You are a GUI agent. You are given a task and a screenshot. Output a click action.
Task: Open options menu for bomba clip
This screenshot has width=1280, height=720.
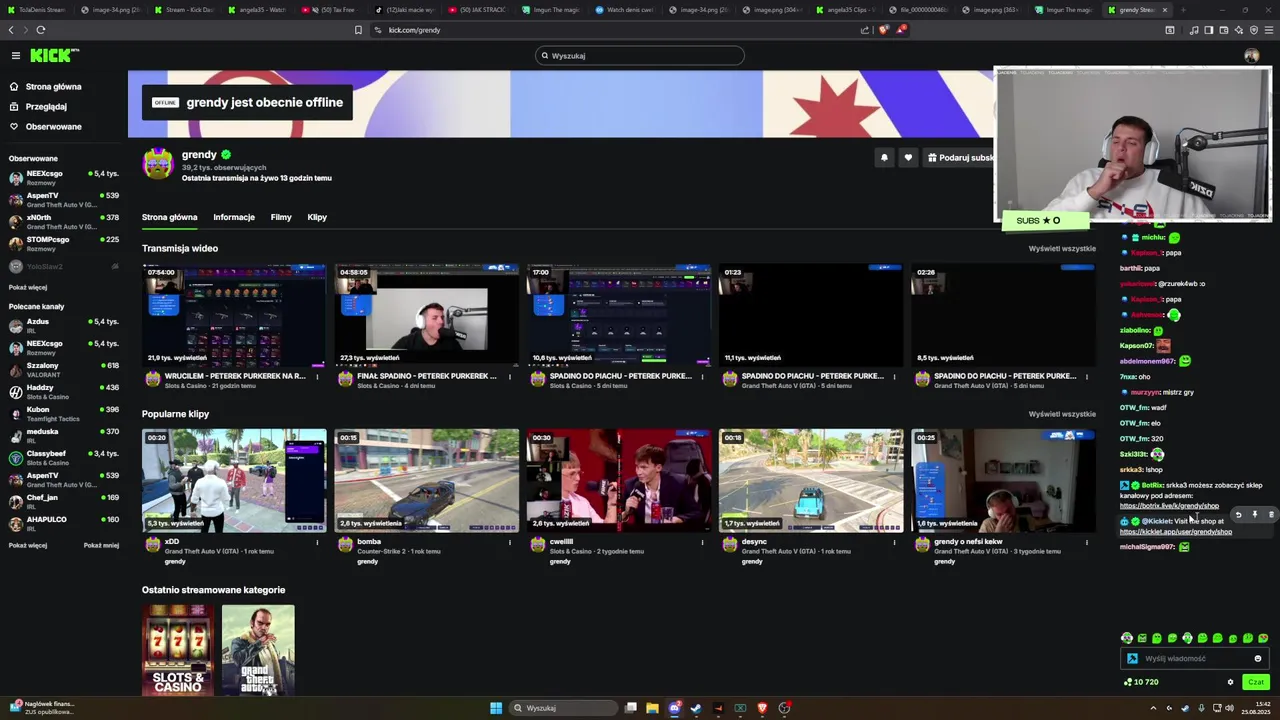510,543
